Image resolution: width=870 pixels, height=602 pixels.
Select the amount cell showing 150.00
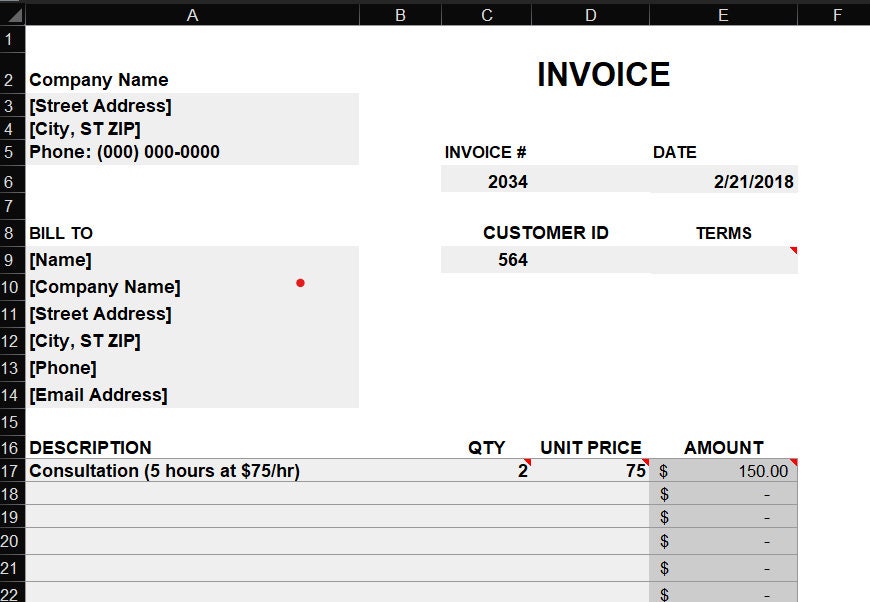click(723, 471)
